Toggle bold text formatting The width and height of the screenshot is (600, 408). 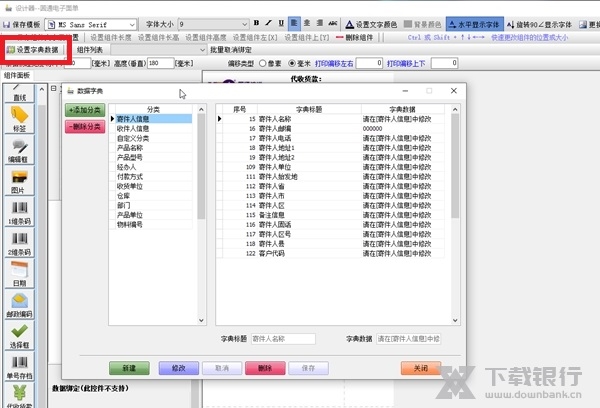tap(256, 24)
